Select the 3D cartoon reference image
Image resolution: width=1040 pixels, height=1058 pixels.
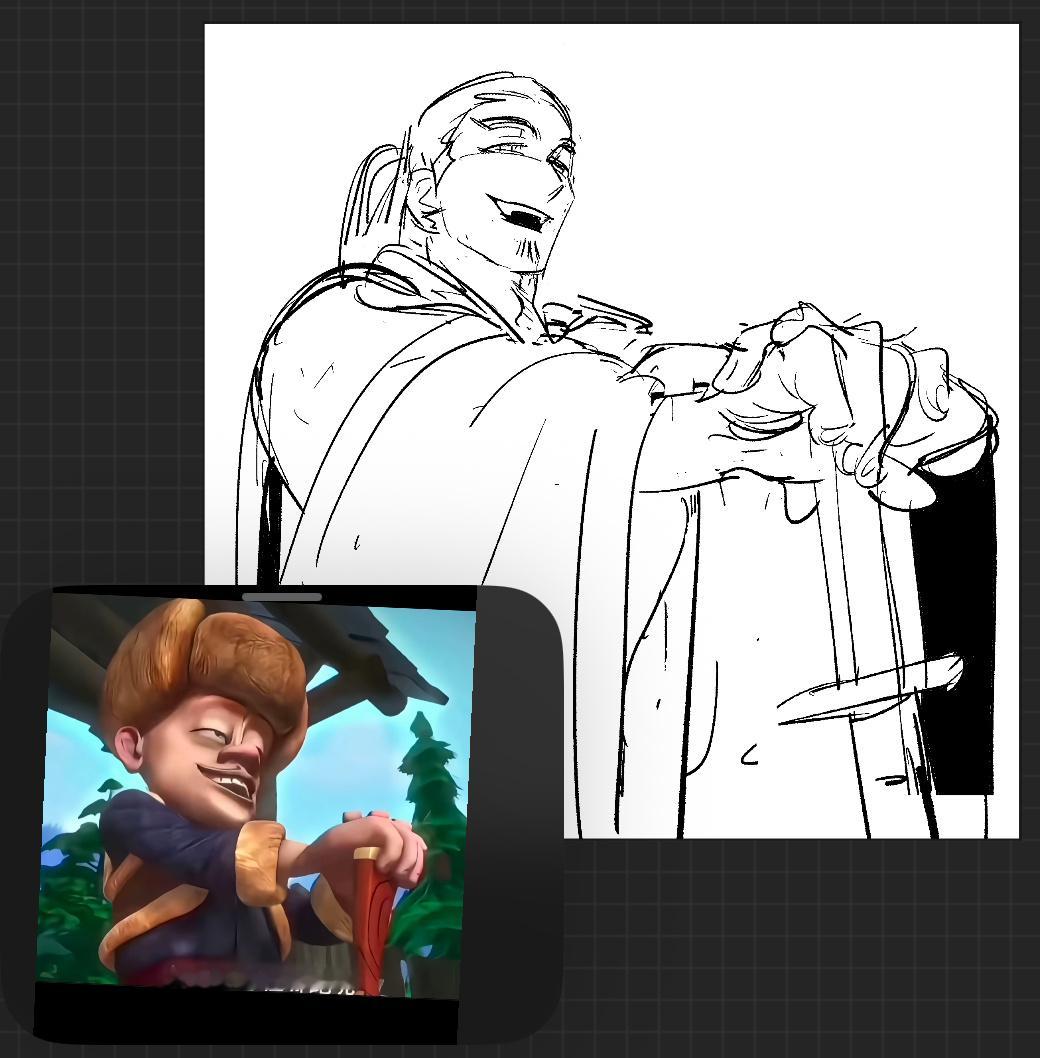click(257, 795)
